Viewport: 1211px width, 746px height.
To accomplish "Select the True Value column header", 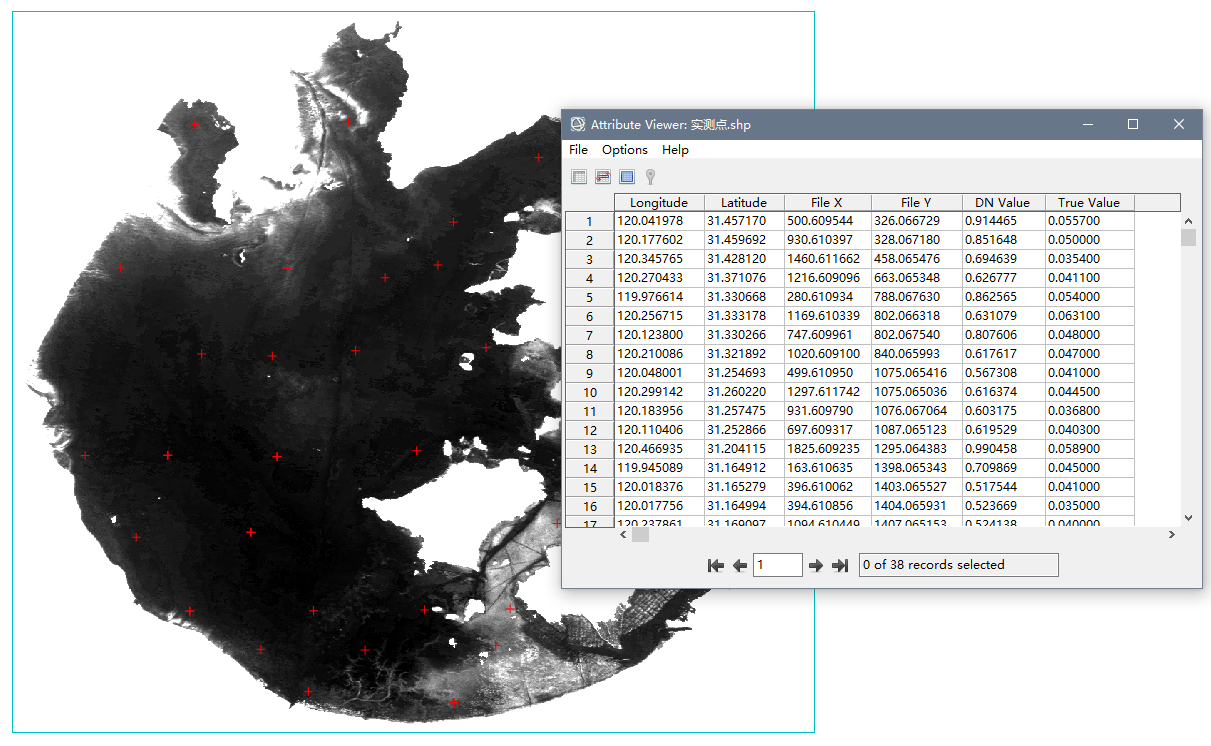I will [1088, 203].
